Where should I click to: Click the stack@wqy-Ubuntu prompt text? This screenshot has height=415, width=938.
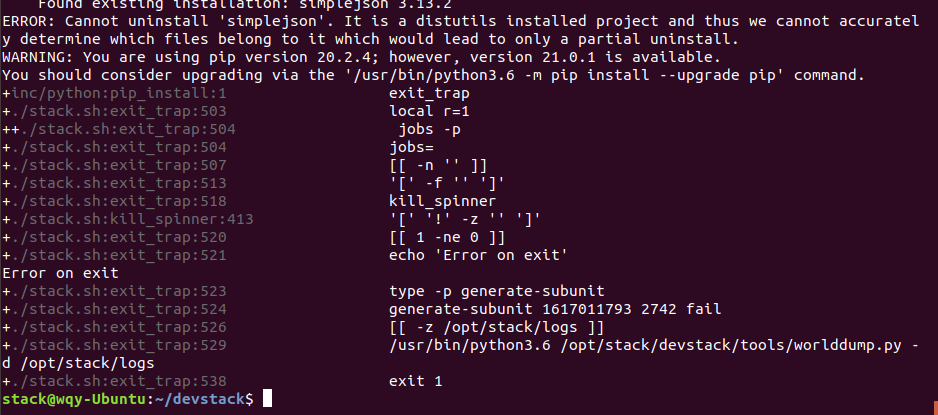[74, 399]
